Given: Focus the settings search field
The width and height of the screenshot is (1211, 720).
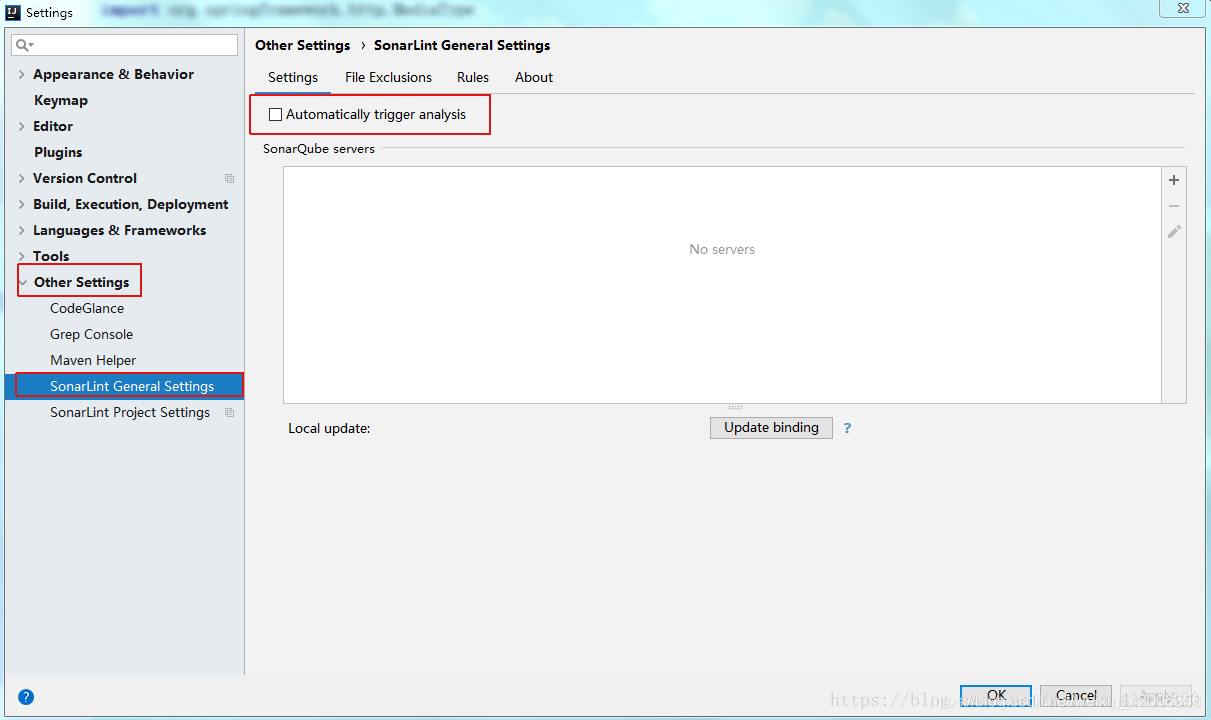Looking at the screenshot, I should pos(125,45).
